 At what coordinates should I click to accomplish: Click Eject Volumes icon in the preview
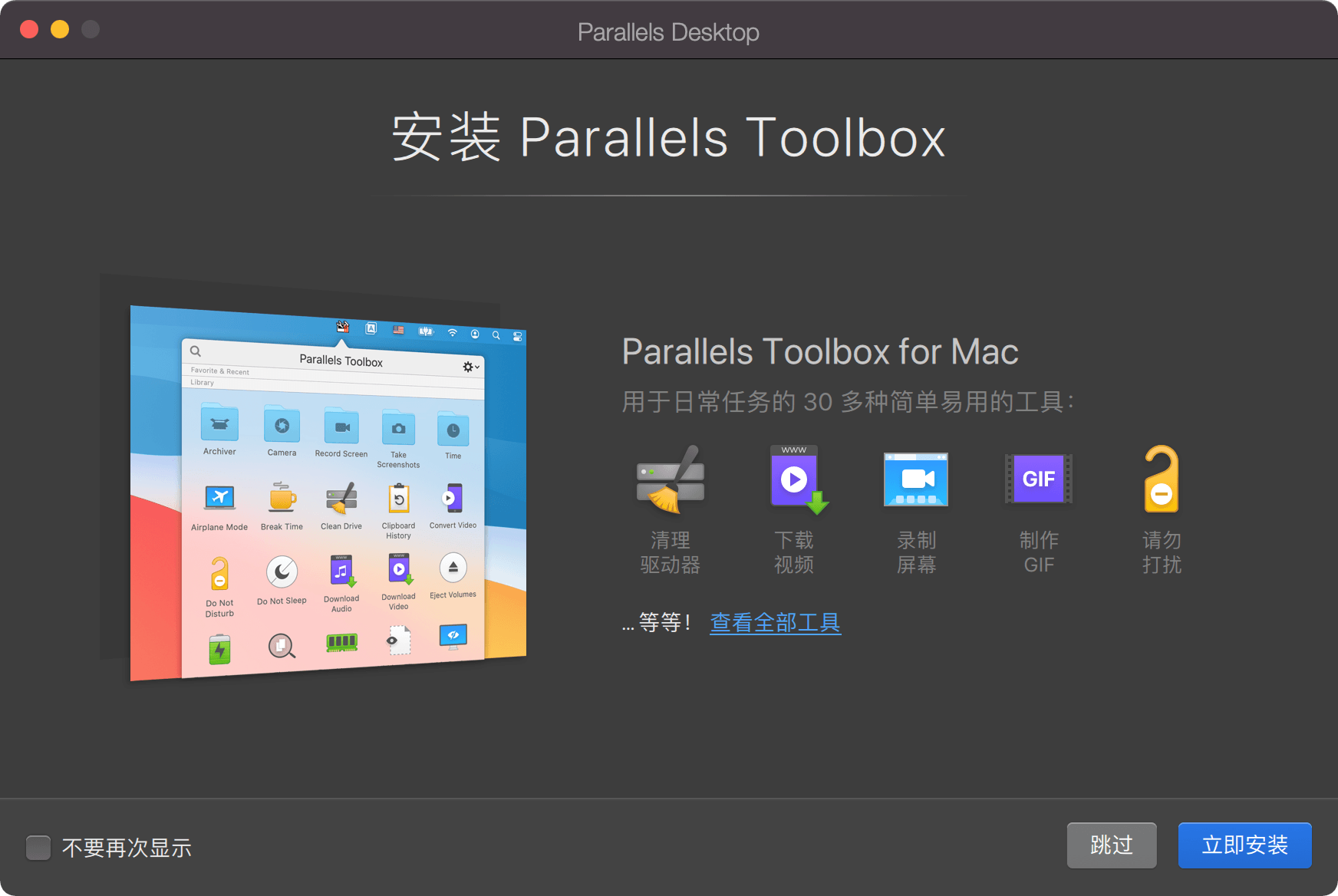click(x=453, y=568)
